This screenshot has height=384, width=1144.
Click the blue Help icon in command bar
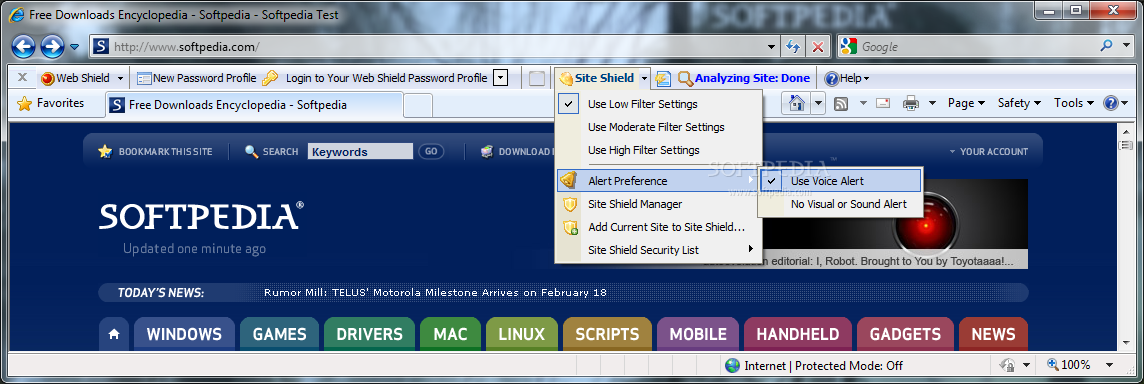point(1110,104)
